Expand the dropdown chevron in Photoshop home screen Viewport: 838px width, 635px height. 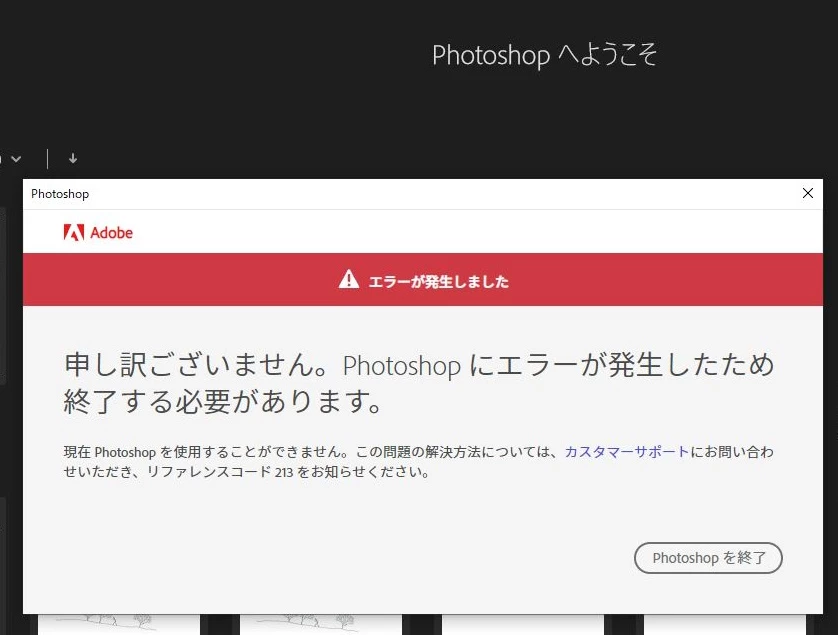coord(17,159)
